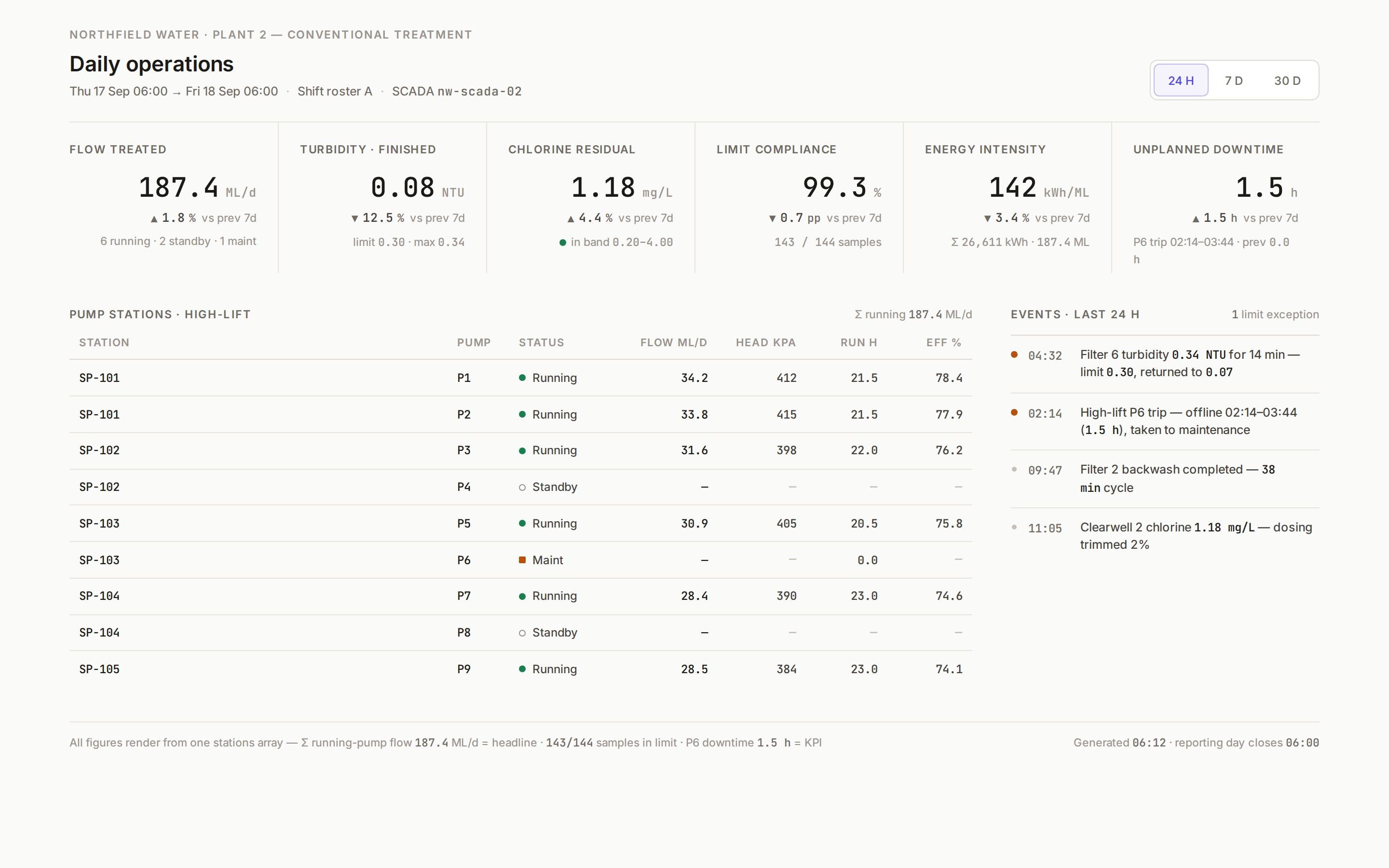The width and height of the screenshot is (1389, 868).
Task: Click the SP-105 station row label
Action: [99, 669]
